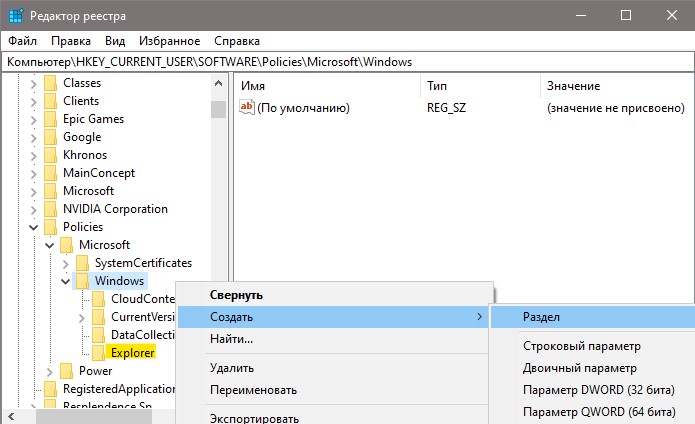
Task: Click the SystemCertificates folder icon
Action: click(x=83, y=263)
